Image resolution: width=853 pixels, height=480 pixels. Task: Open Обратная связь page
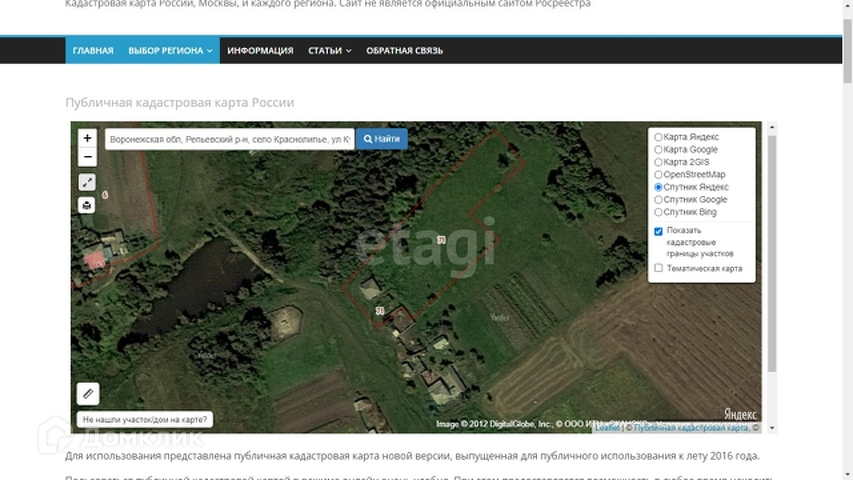point(404,51)
